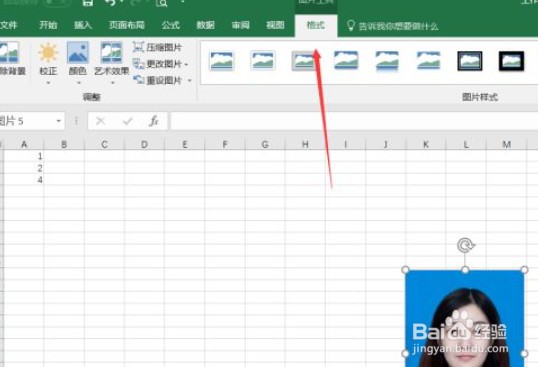Click the undo icon in quick access toolbar
This screenshot has width=538, height=367.
click(110, 3)
